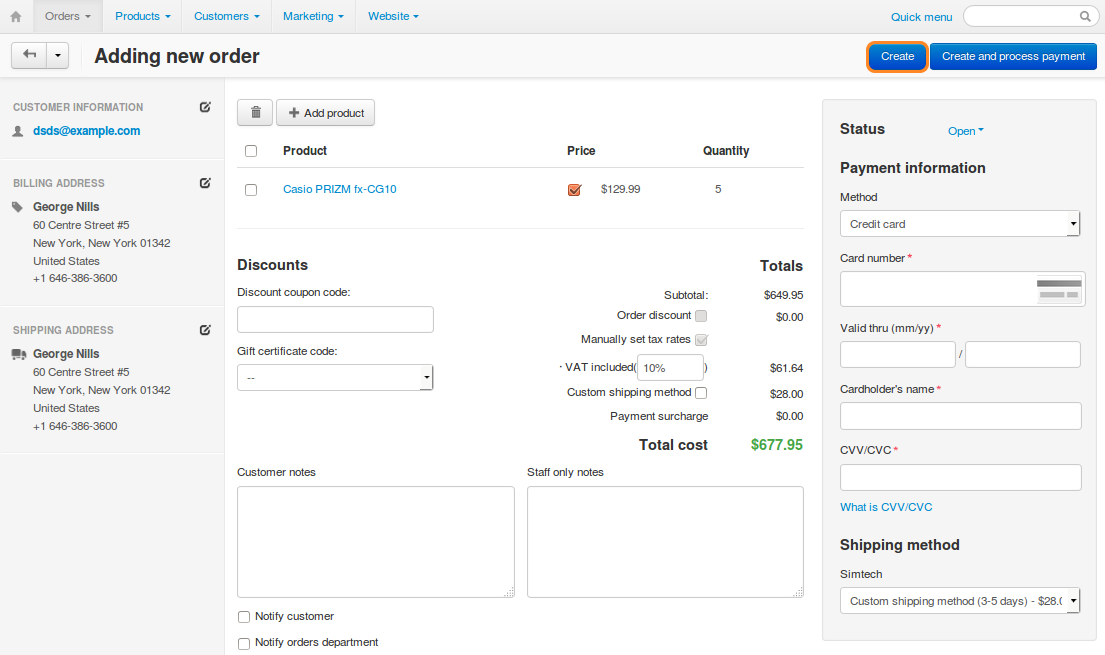Screen dimensions: 1105x655
Task: Click the Create button
Action: [897, 56]
